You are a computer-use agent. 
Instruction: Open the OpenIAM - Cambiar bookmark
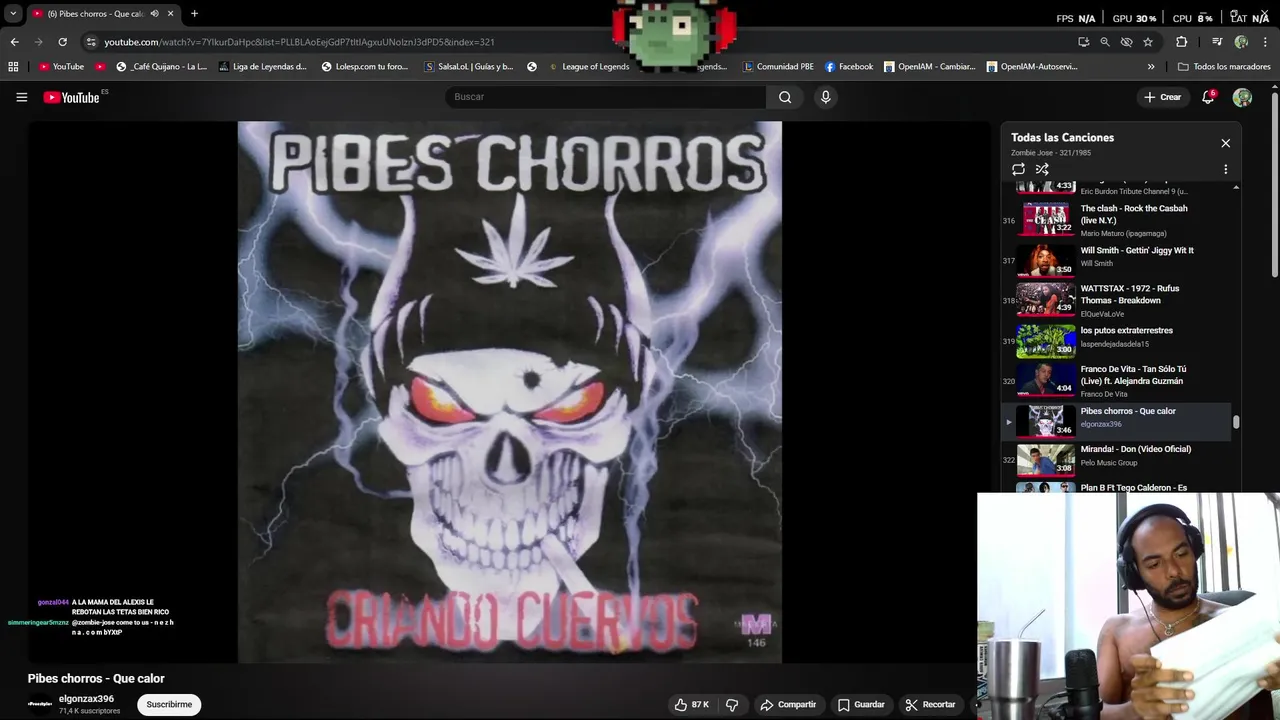pyautogui.click(x=929, y=67)
